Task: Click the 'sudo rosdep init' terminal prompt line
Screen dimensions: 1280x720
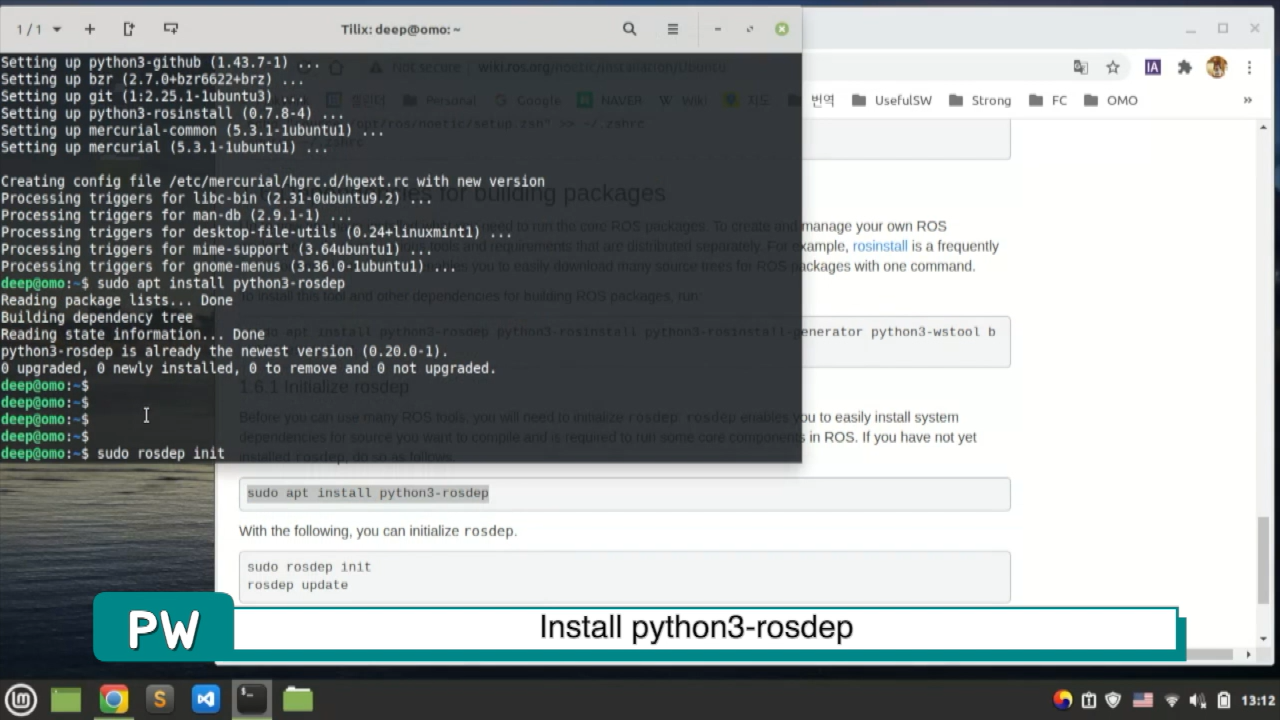Action: tap(112, 453)
